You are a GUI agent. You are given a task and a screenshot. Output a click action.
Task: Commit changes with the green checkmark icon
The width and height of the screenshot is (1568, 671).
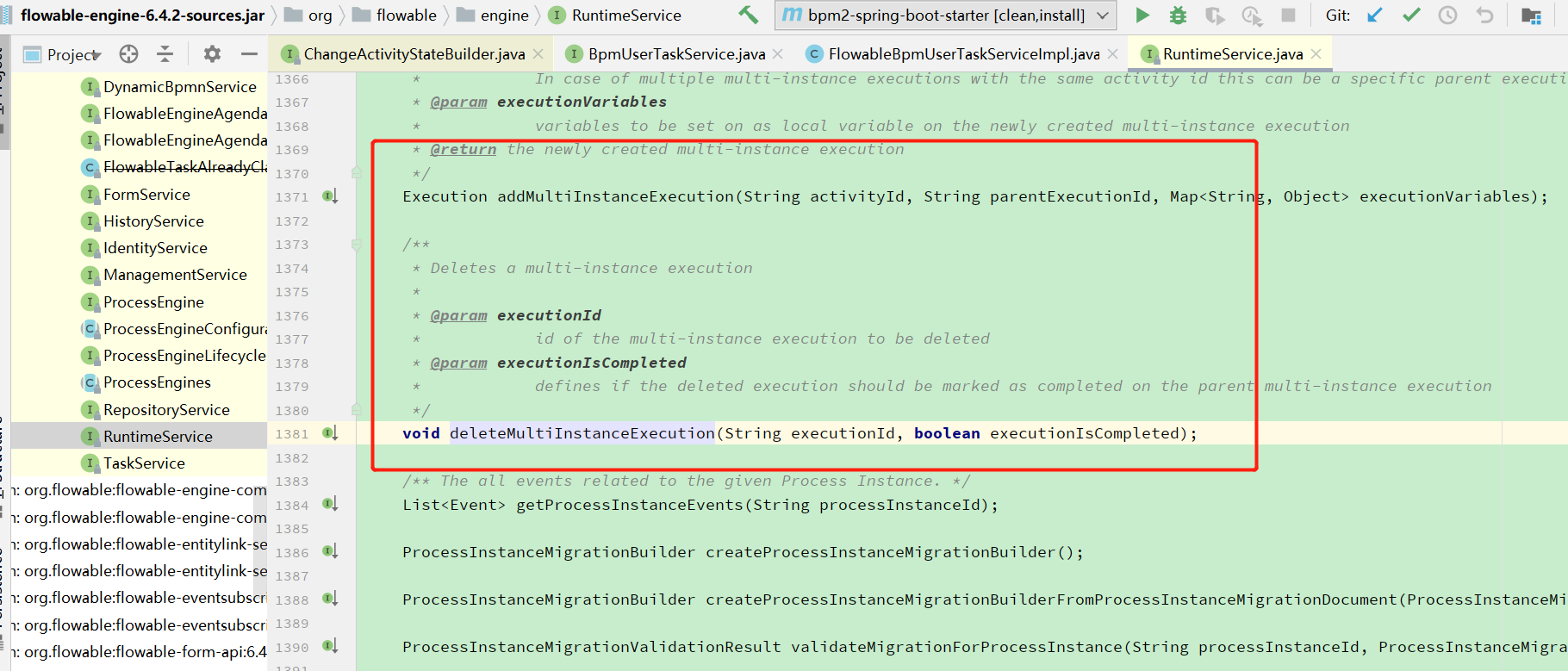click(1411, 15)
